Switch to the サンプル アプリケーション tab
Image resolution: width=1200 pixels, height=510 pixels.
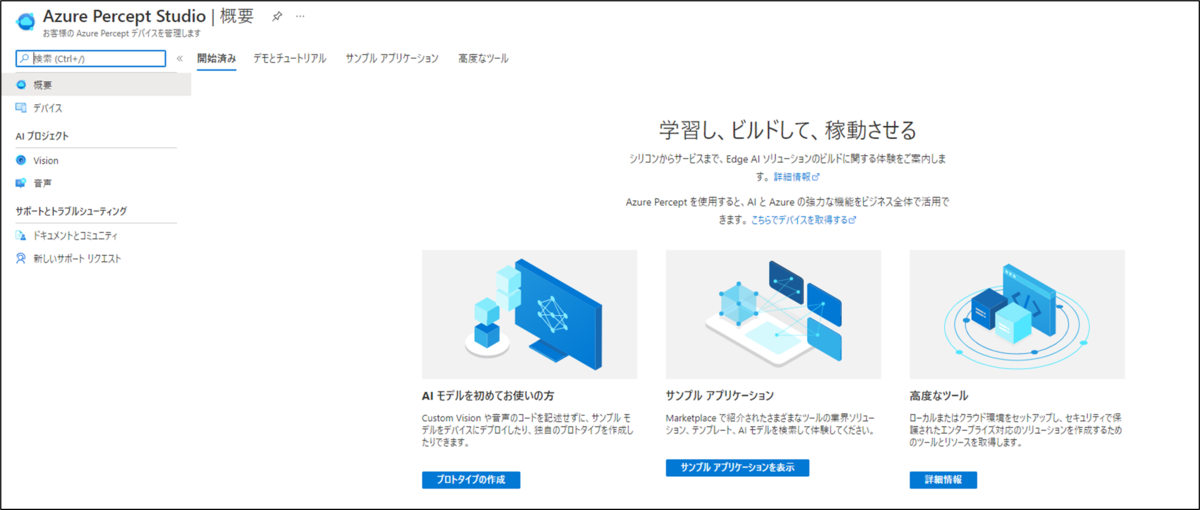pyautogui.click(x=392, y=59)
